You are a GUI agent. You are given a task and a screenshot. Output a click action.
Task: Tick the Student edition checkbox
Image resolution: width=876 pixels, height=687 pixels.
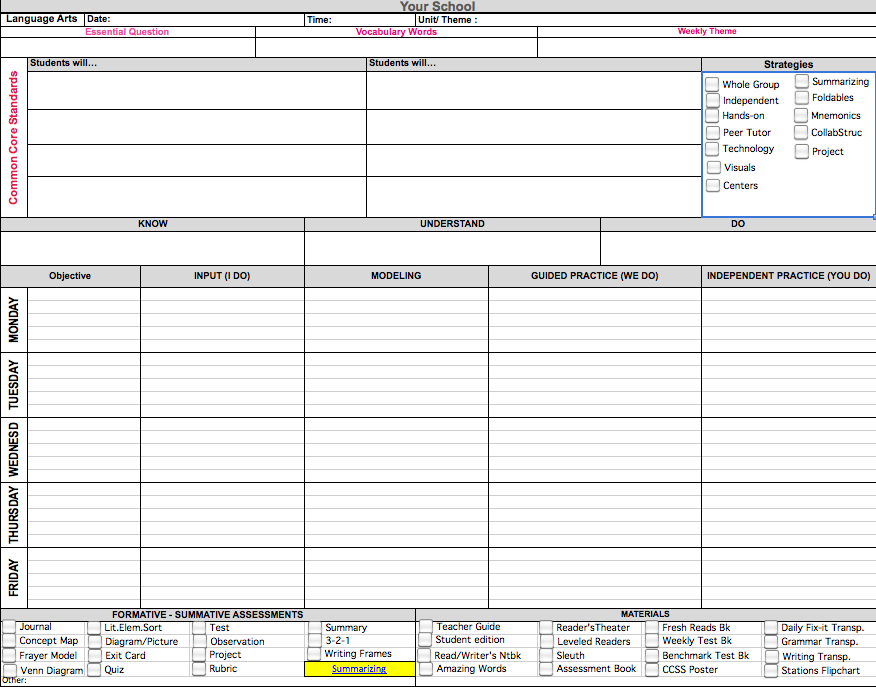[x=425, y=640]
